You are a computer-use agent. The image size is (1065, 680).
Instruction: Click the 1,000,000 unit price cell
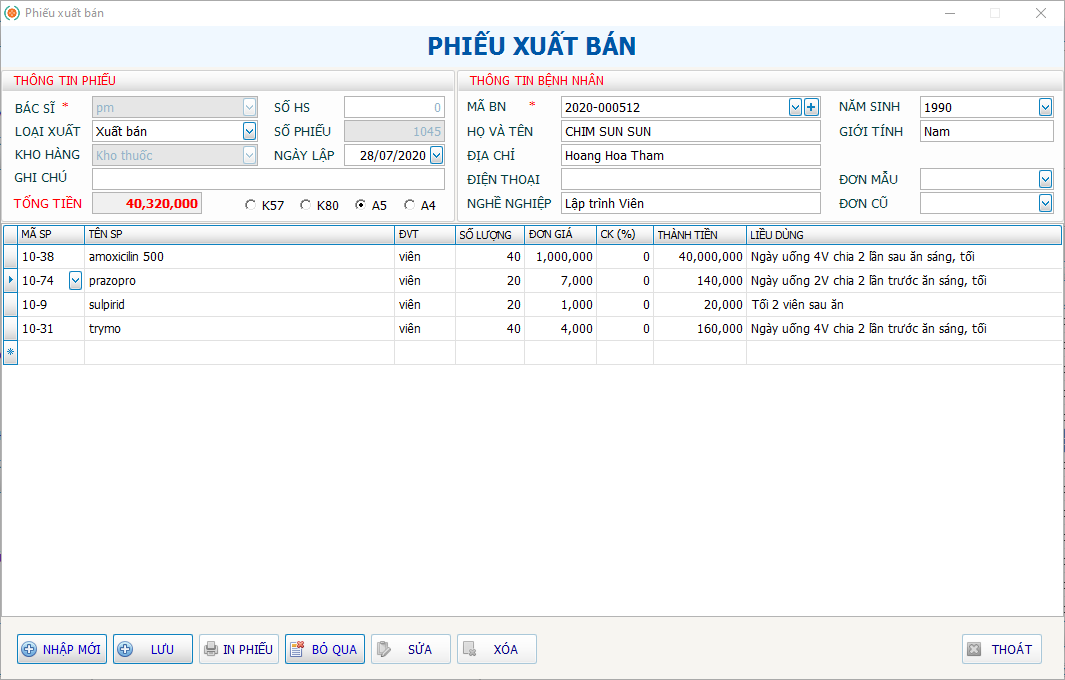tap(560, 257)
